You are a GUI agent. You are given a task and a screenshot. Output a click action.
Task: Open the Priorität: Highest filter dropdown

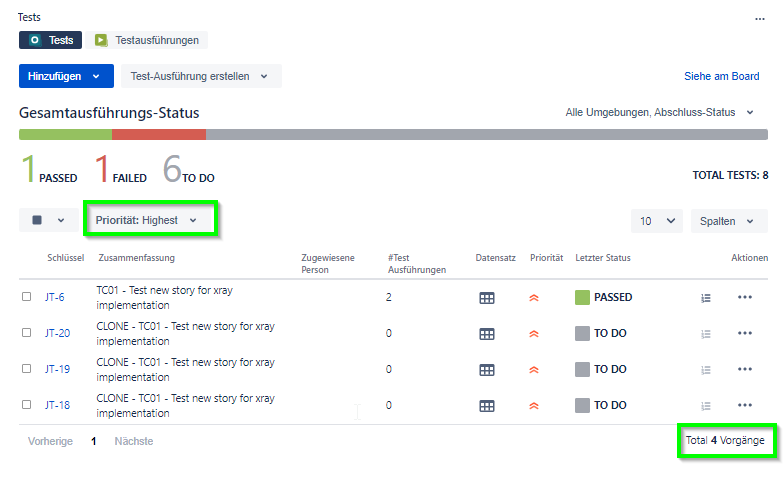pyautogui.click(x=146, y=220)
